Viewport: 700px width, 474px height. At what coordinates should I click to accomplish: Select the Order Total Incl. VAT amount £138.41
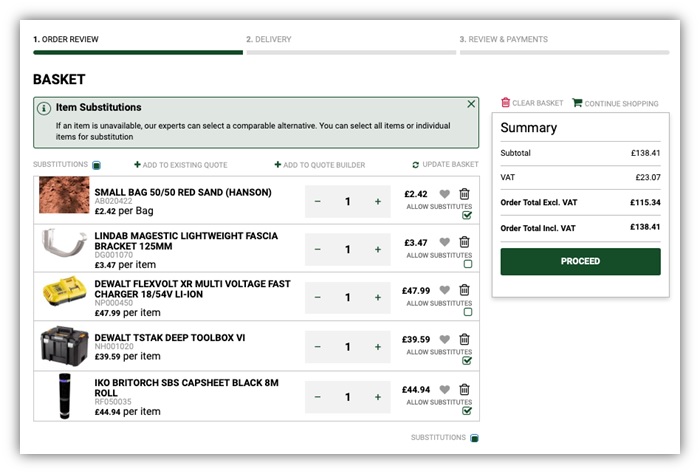click(x=645, y=227)
